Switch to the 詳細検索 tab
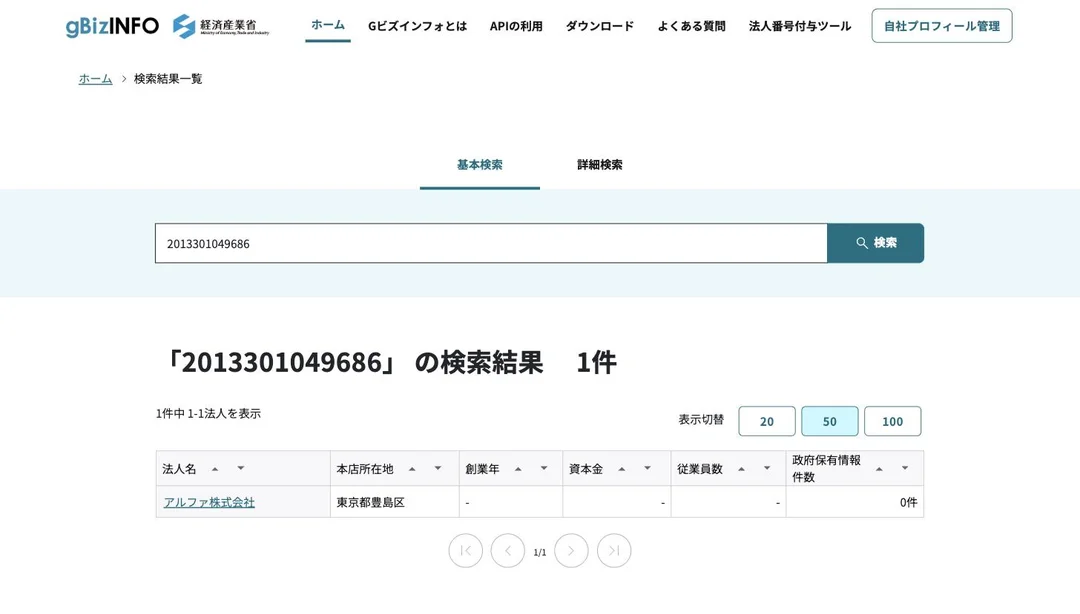Screen dimensions: 1080x614 600,165
